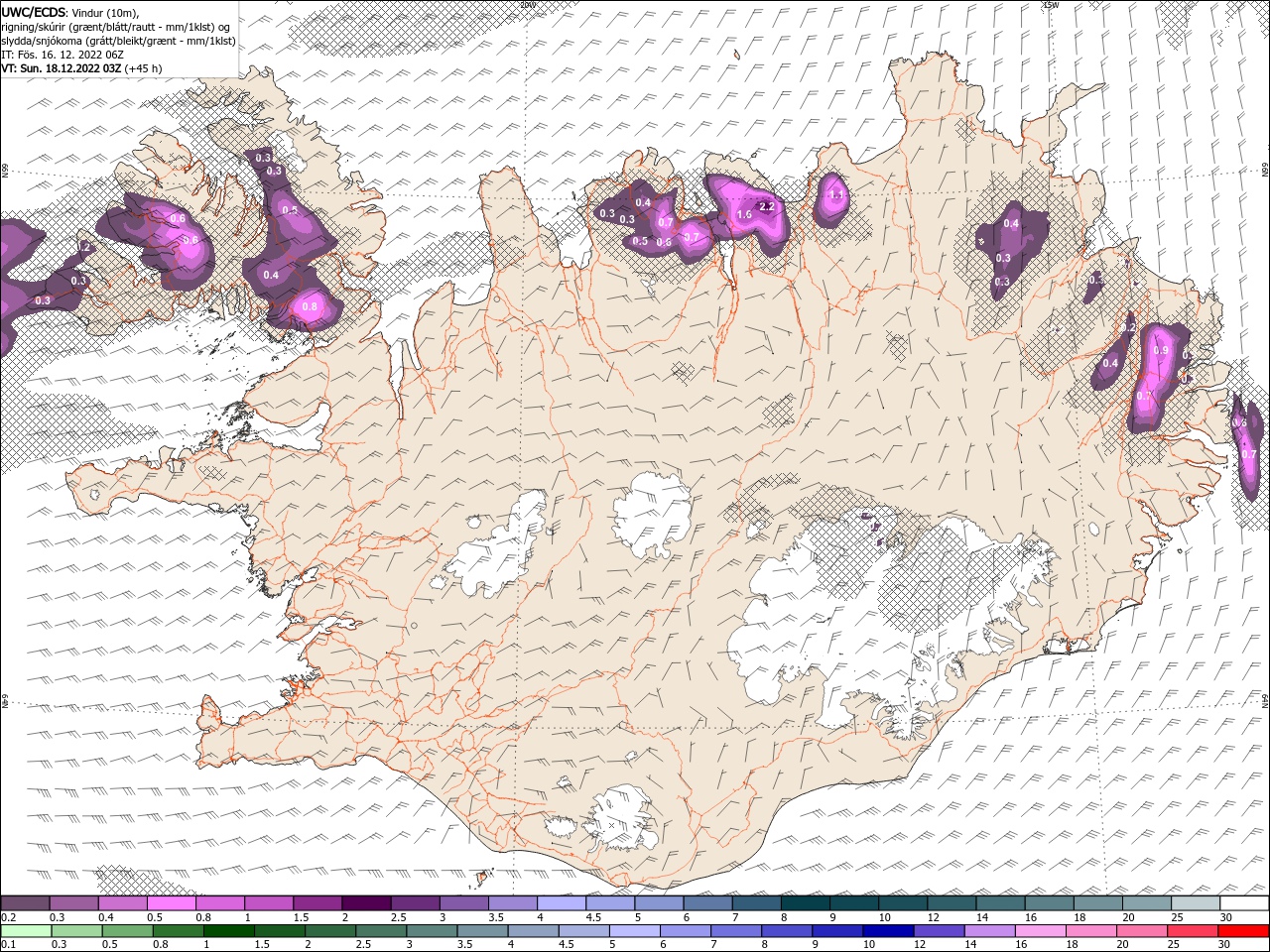
Task: Select the violet 12 rain legend swatch
Action: pos(940,931)
